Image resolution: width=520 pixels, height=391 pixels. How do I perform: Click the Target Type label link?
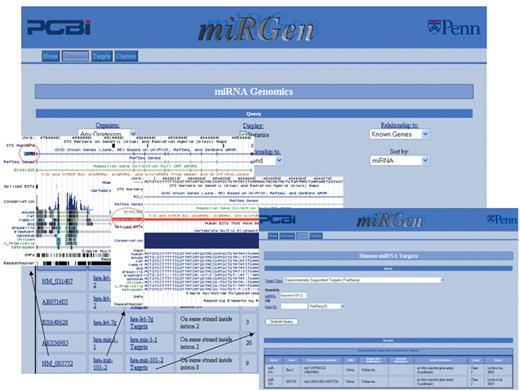pyautogui.click(x=274, y=281)
